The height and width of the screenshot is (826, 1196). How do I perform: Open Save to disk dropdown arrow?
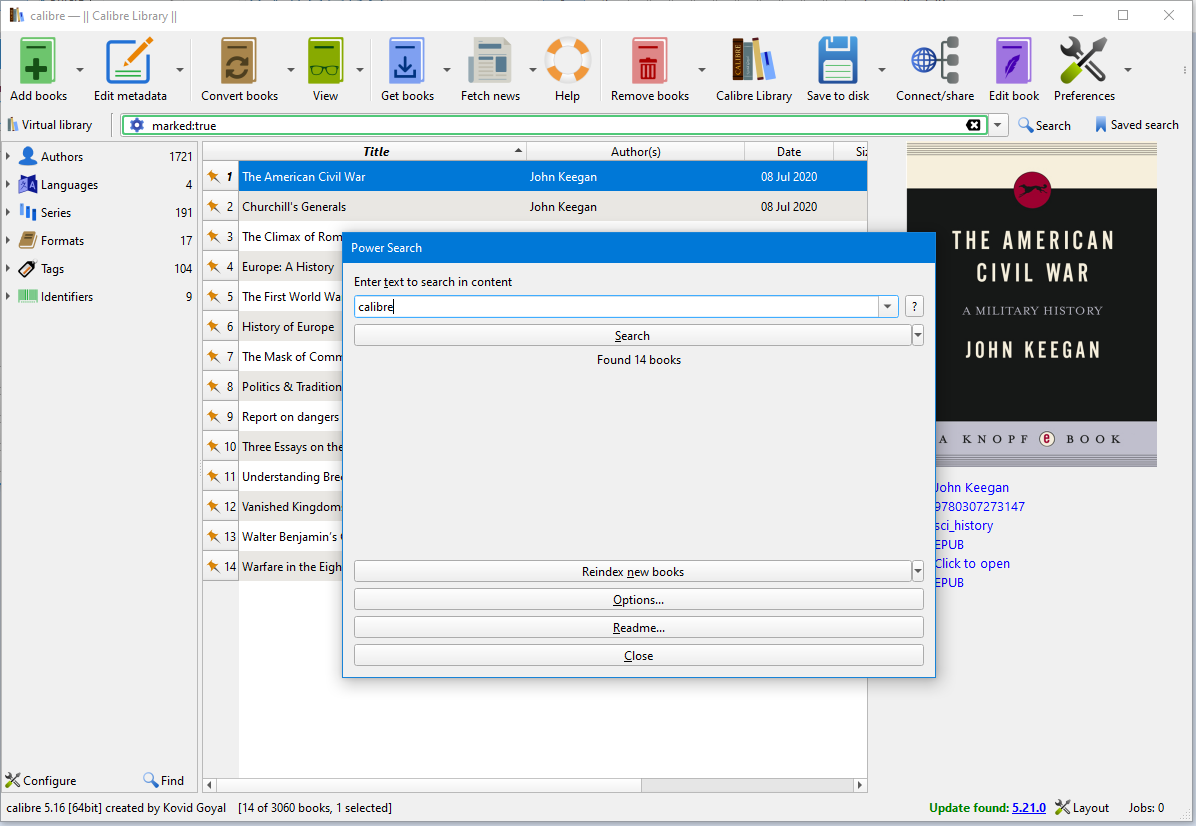point(882,69)
